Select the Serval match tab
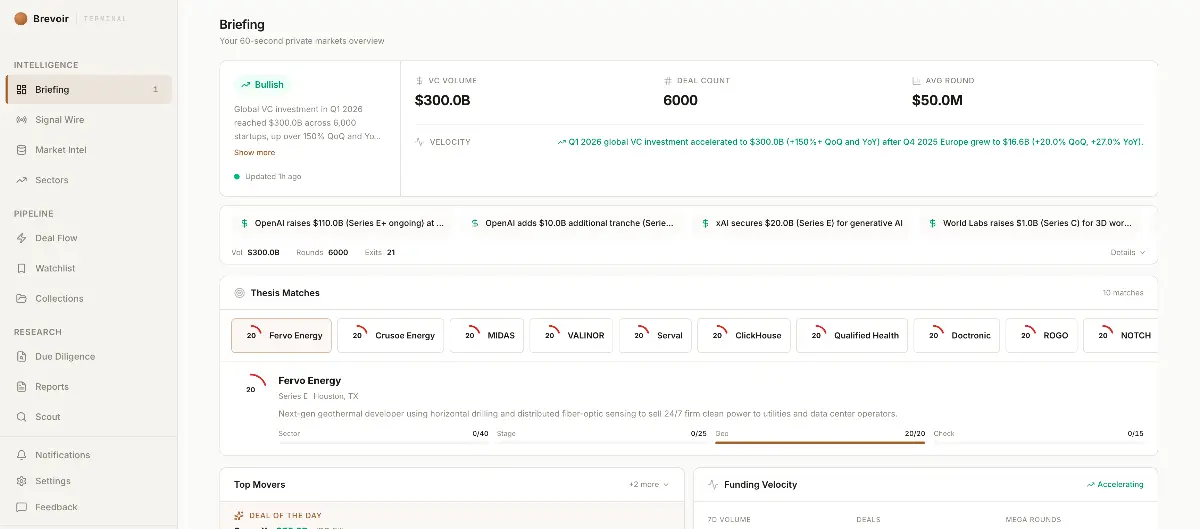 coord(656,335)
